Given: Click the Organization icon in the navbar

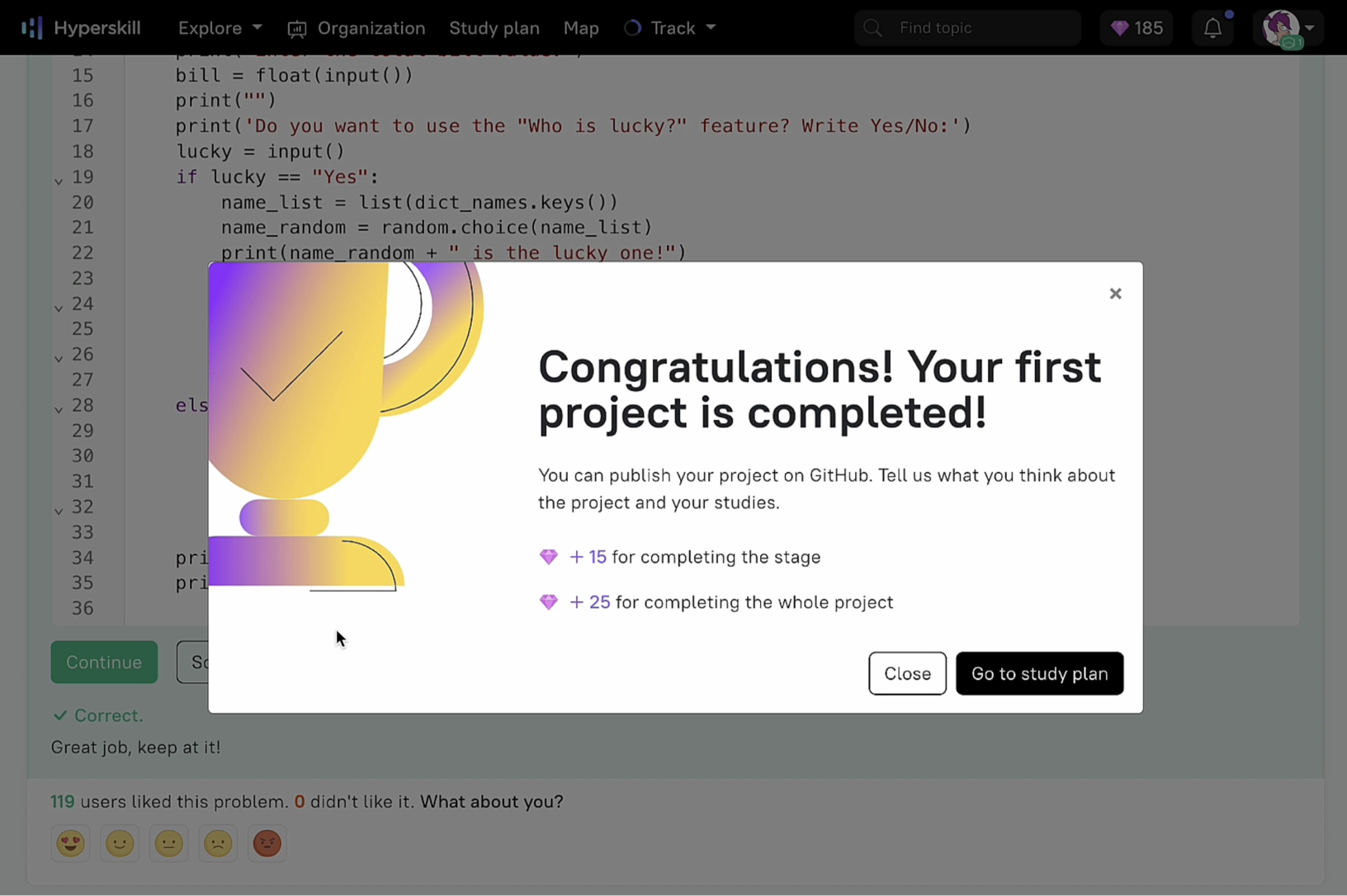Looking at the screenshot, I should point(295,27).
